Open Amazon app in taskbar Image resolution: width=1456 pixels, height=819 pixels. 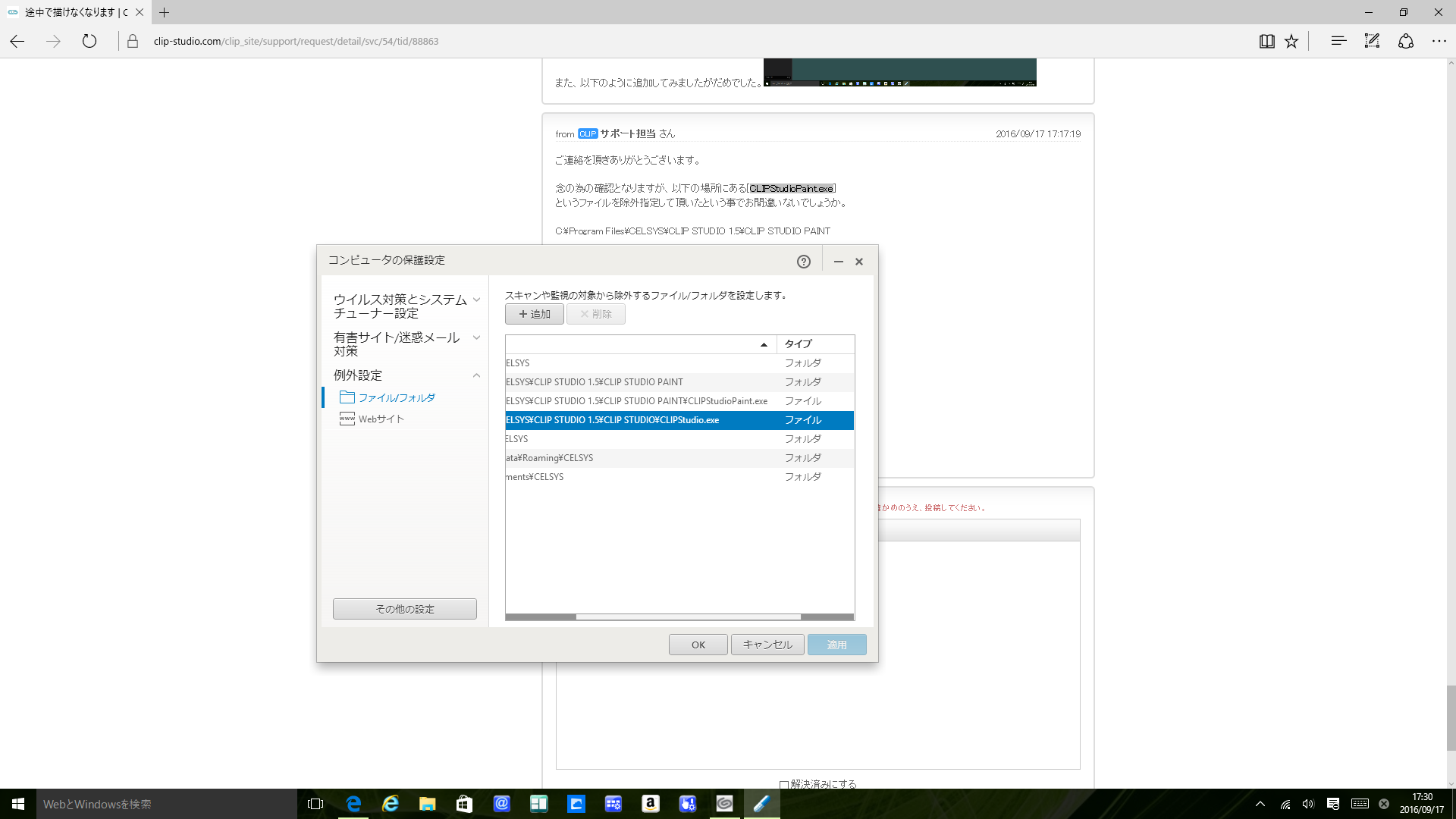coord(650,804)
